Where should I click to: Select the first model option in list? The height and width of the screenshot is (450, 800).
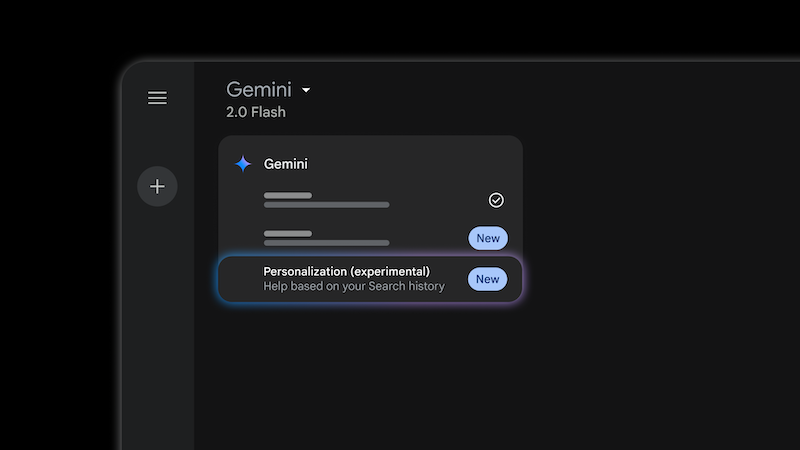pos(370,200)
